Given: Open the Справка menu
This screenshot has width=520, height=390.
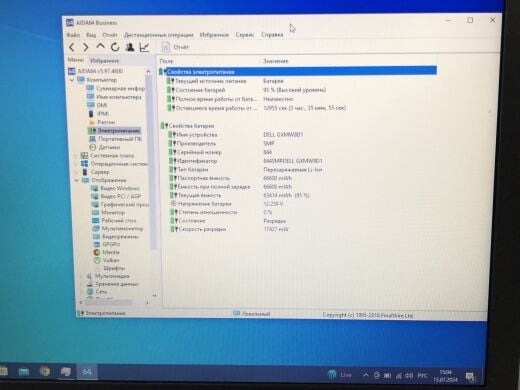Looking at the screenshot, I should (272, 35).
